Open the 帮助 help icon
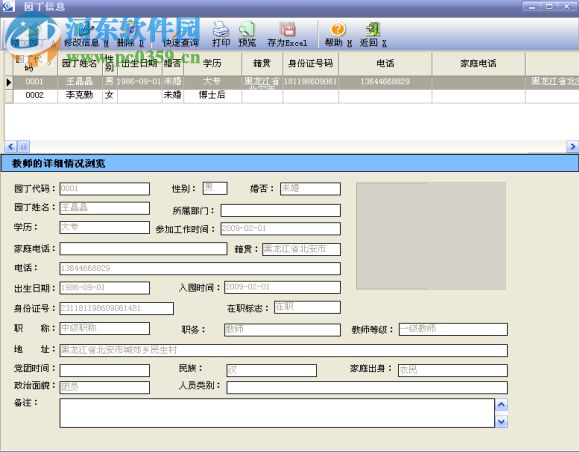 tap(338, 34)
